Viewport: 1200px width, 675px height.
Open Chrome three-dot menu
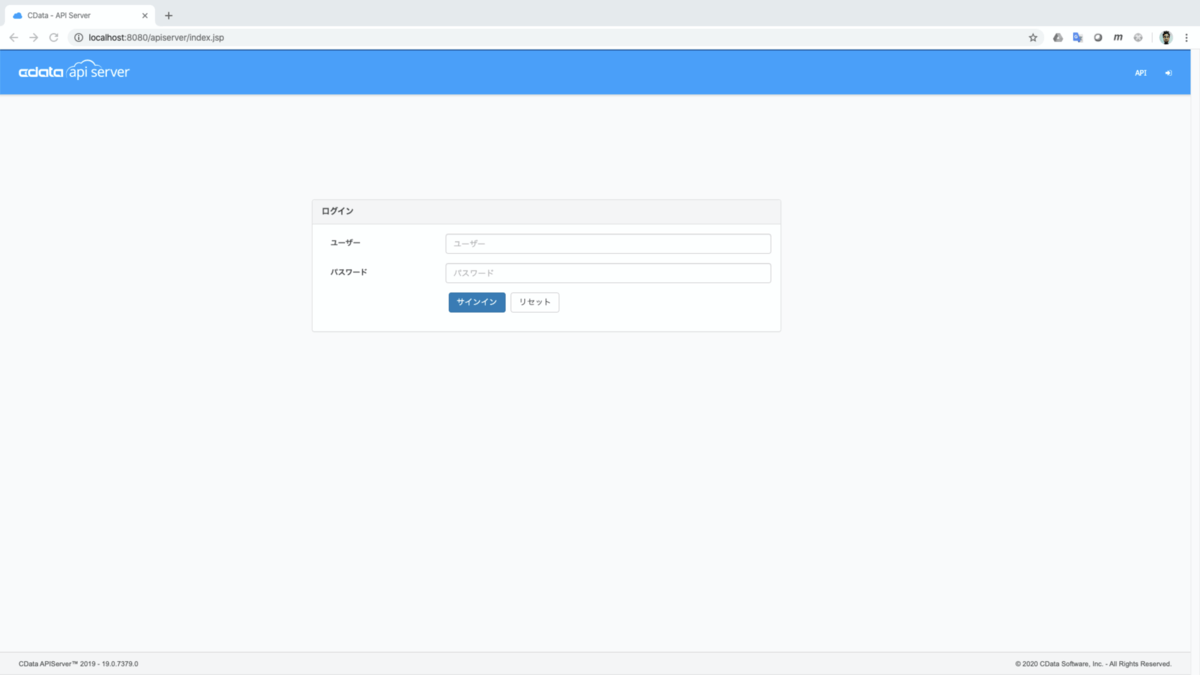pyautogui.click(x=1186, y=38)
